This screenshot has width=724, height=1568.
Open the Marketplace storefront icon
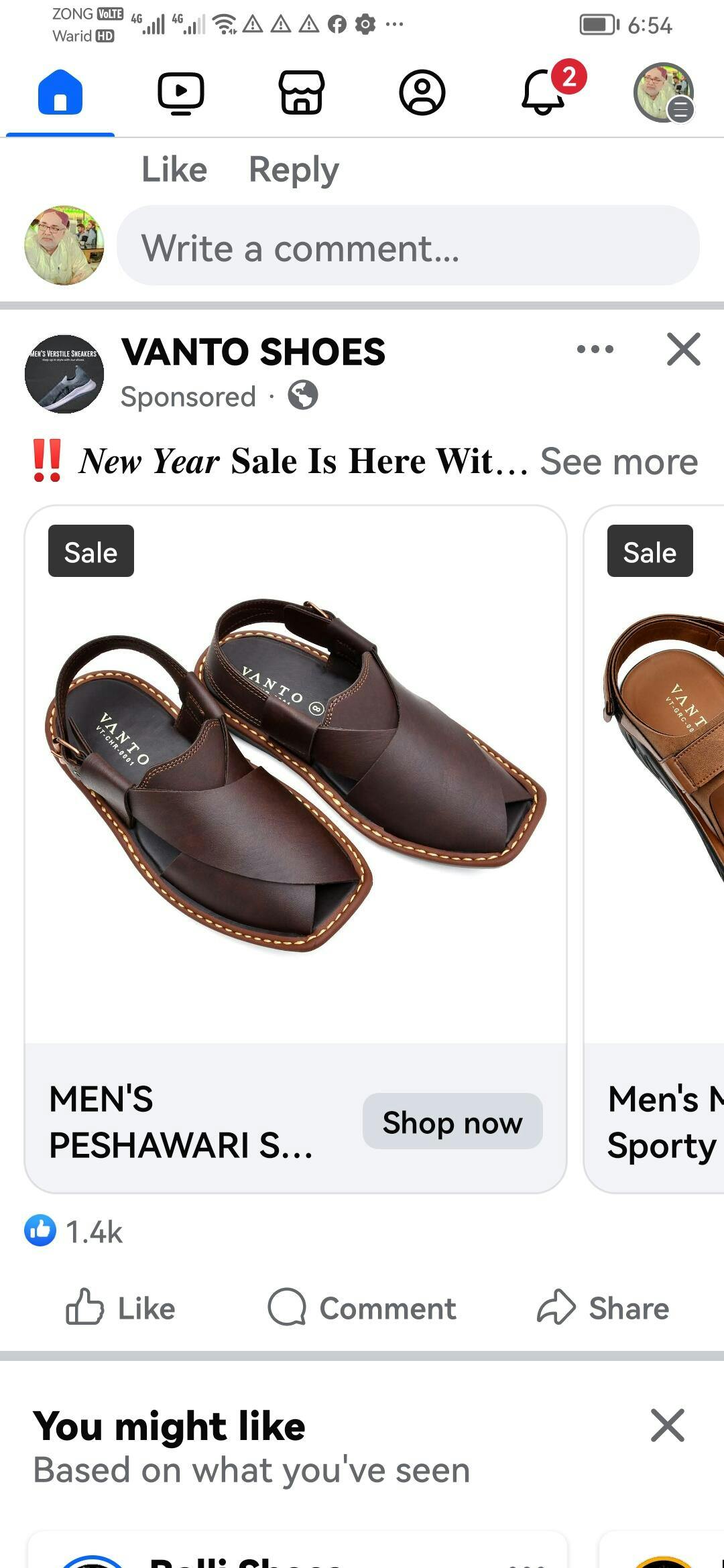[x=302, y=92]
